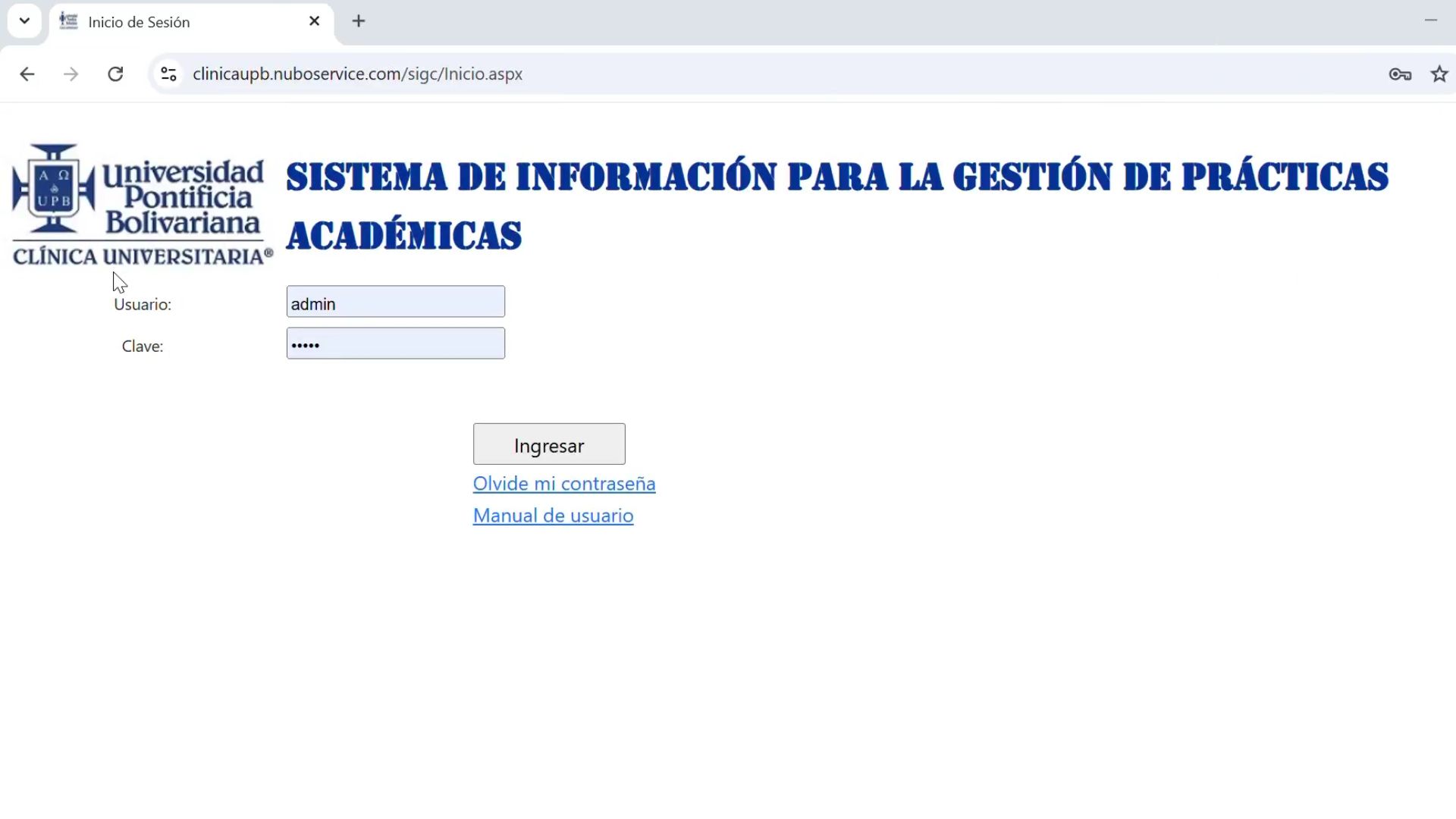Expand the tab search dropdown chevron
Viewport: 1456px width, 819px height.
(24, 21)
